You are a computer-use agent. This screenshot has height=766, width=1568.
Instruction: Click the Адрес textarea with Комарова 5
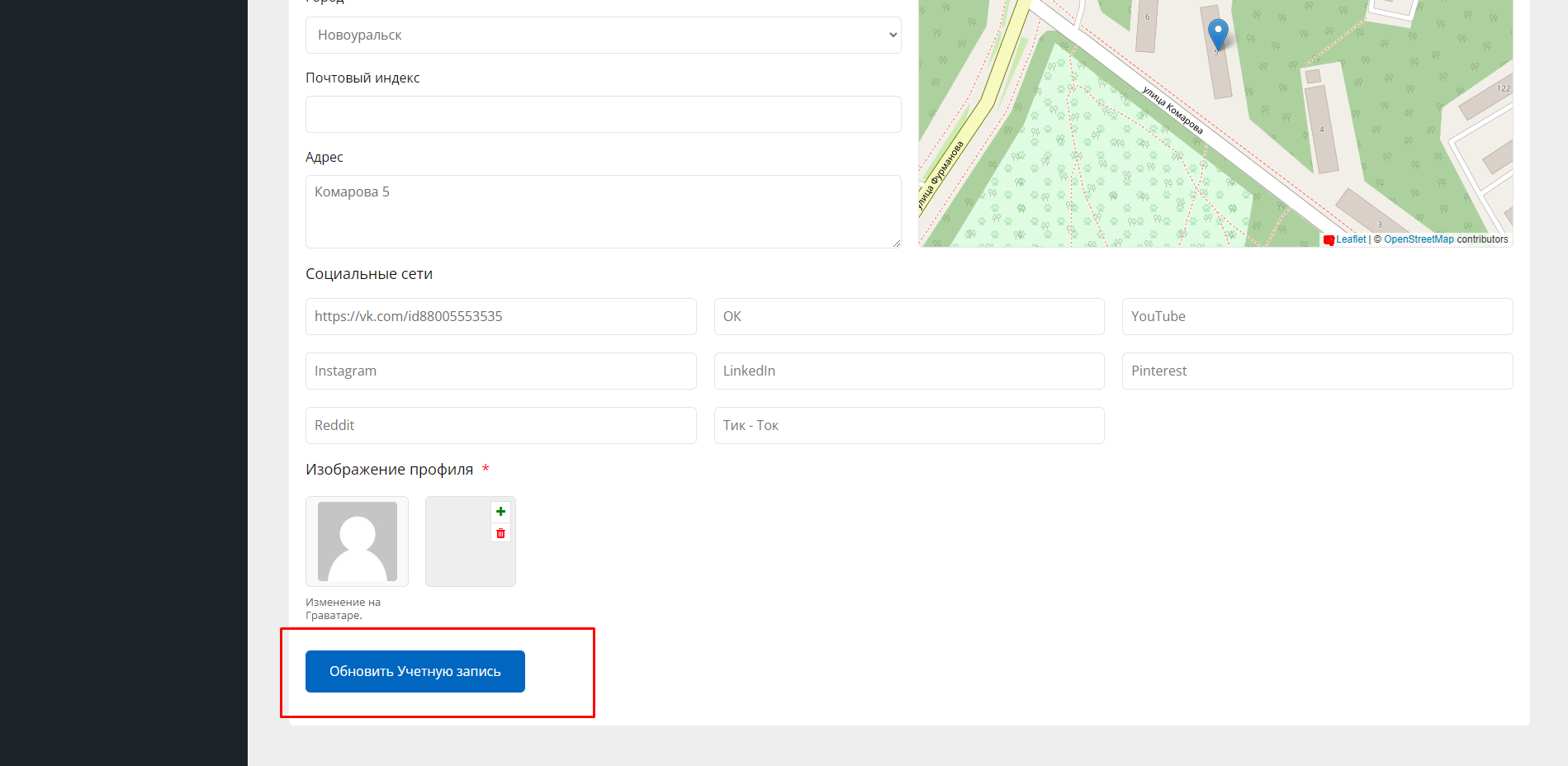click(603, 211)
